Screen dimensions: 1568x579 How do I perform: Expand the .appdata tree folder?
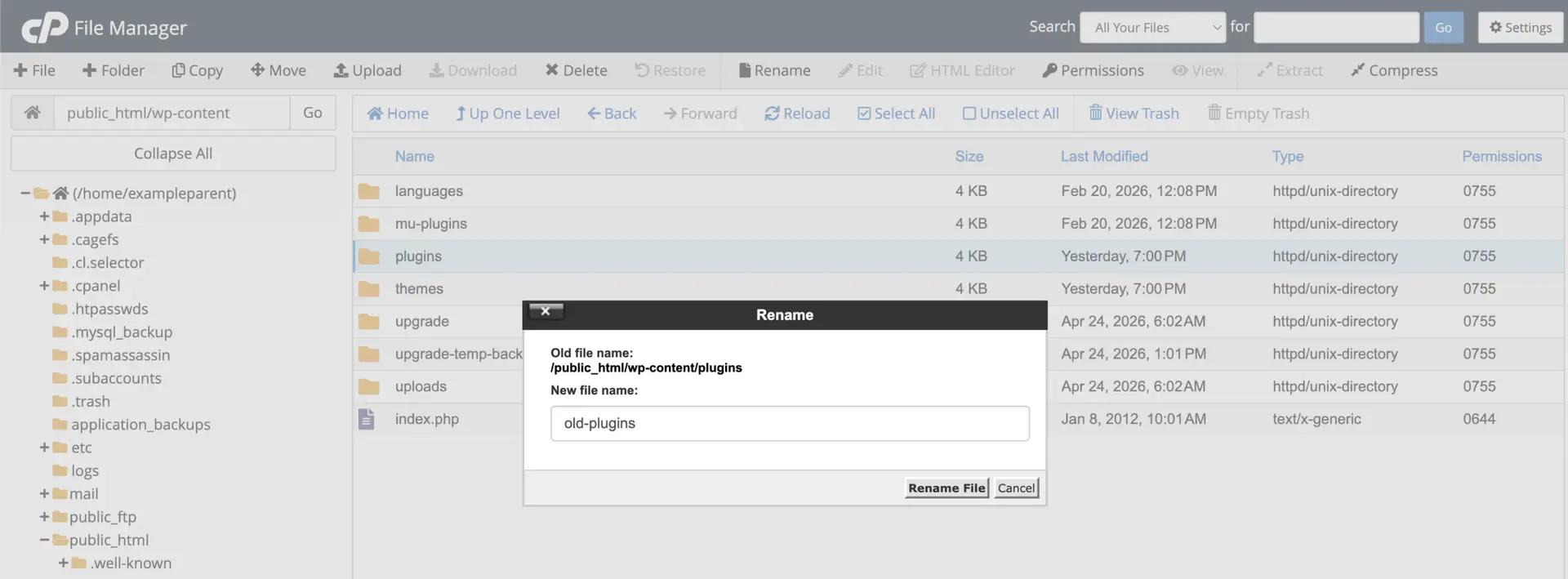pyautogui.click(x=44, y=216)
